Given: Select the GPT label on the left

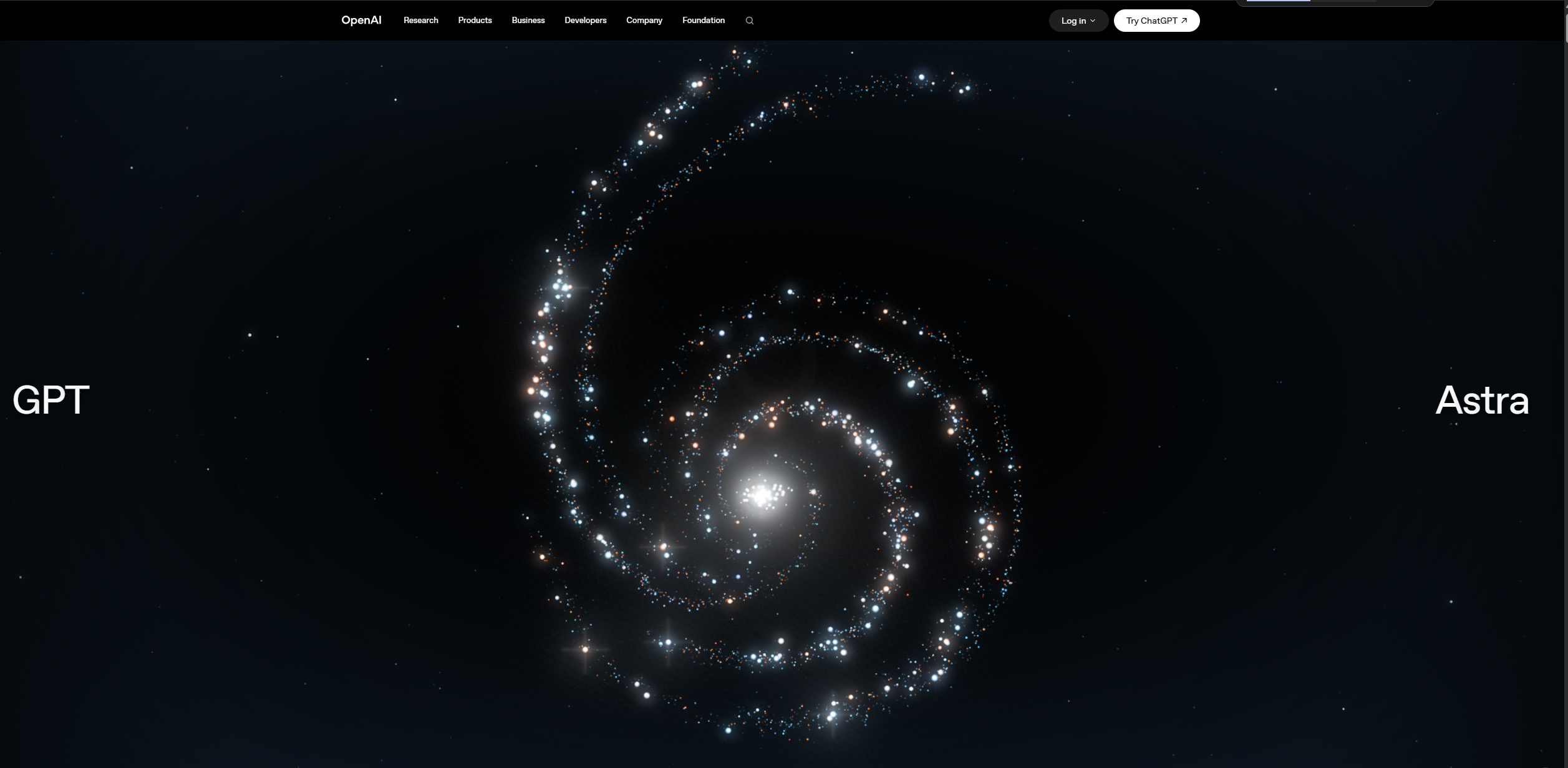Looking at the screenshot, I should click(x=51, y=400).
